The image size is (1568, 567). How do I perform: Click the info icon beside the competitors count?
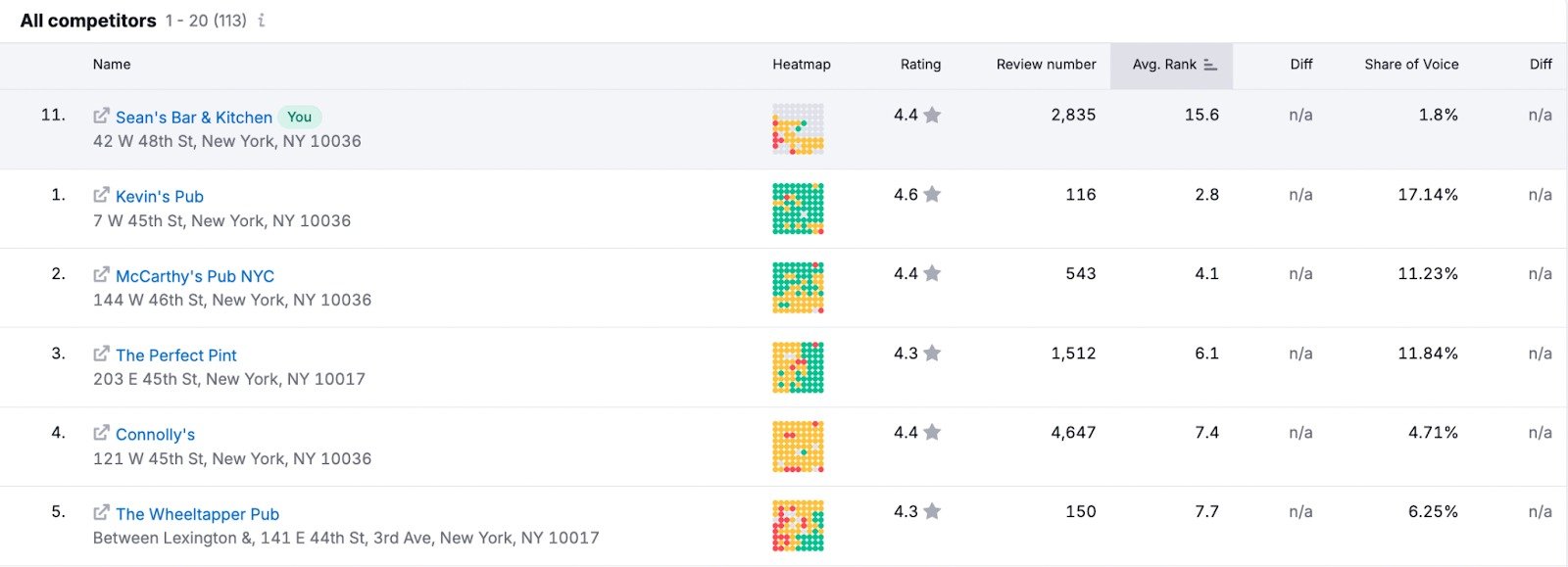[259, 20]
